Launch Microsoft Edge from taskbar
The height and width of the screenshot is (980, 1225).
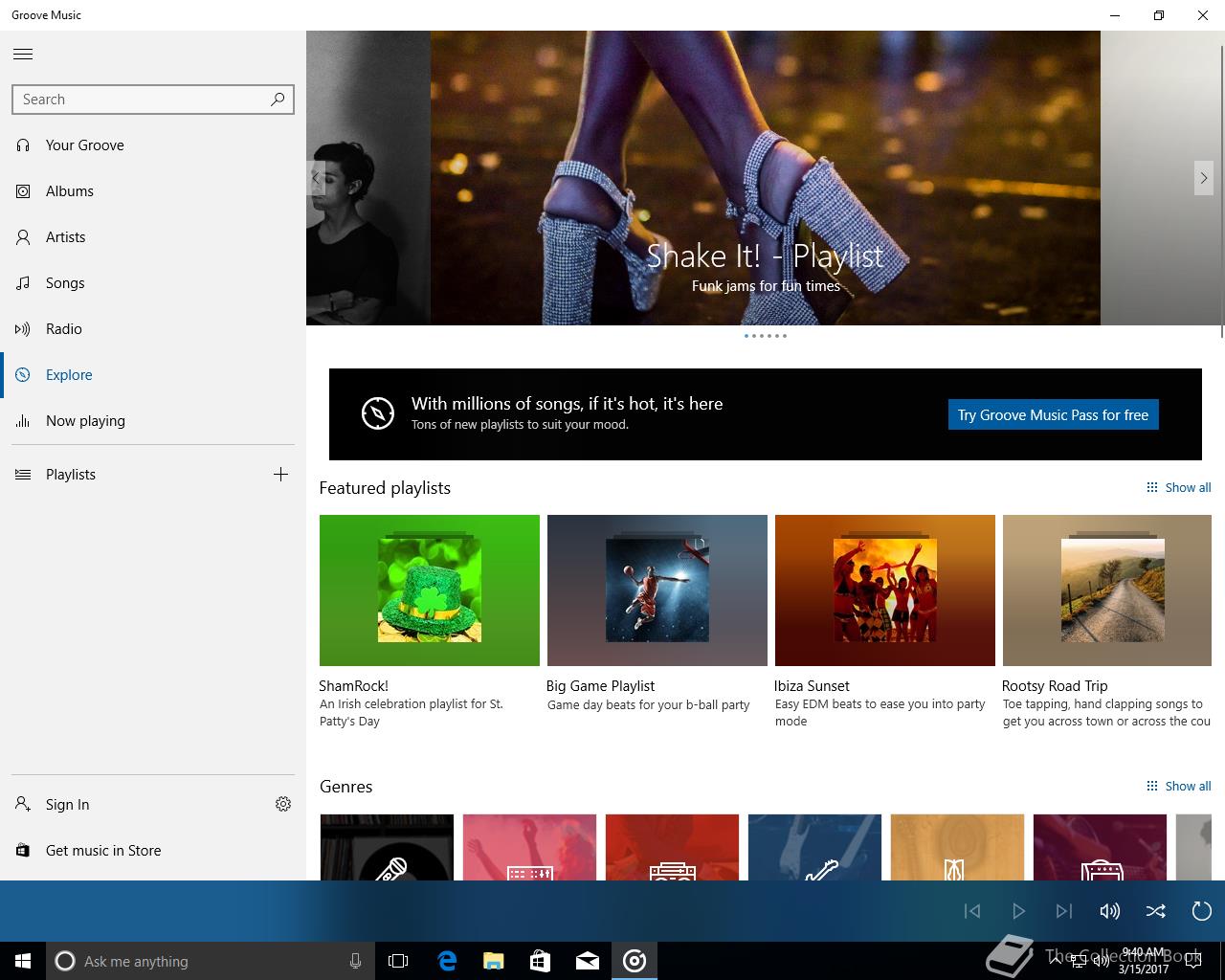447,961
